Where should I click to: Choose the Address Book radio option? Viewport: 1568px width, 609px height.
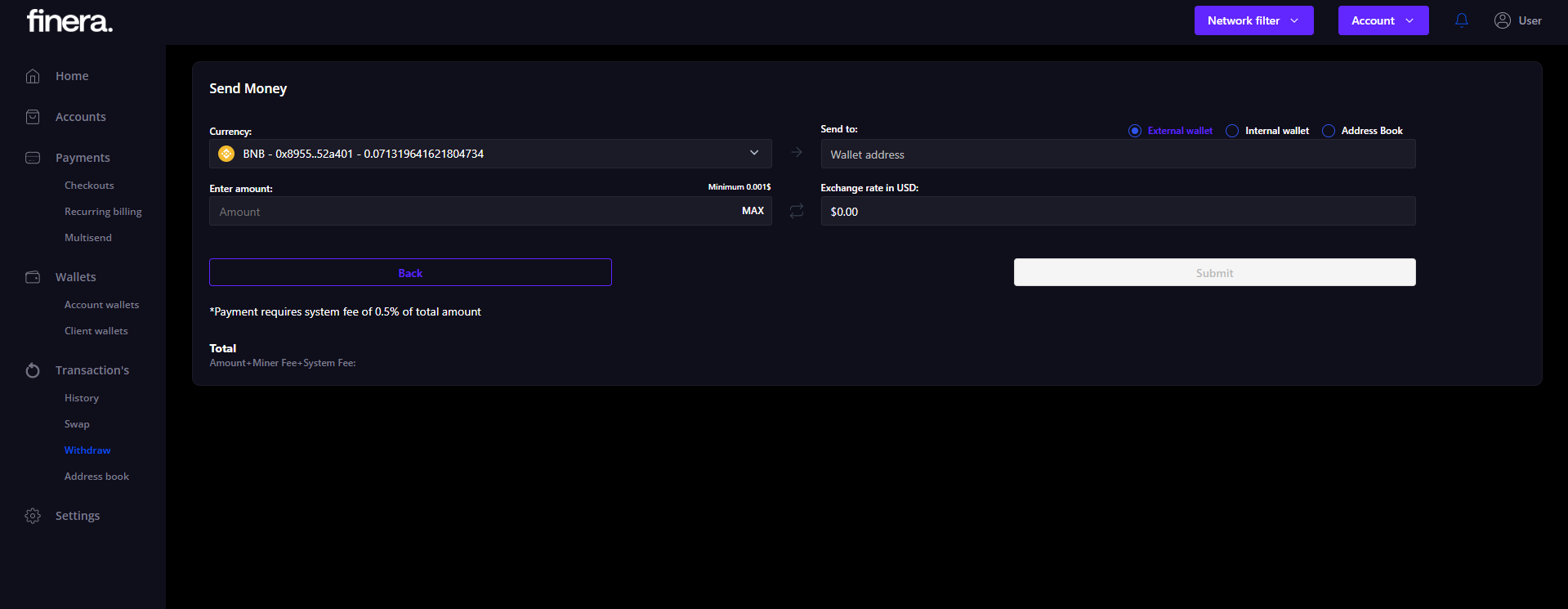(x=1329, y=131)
